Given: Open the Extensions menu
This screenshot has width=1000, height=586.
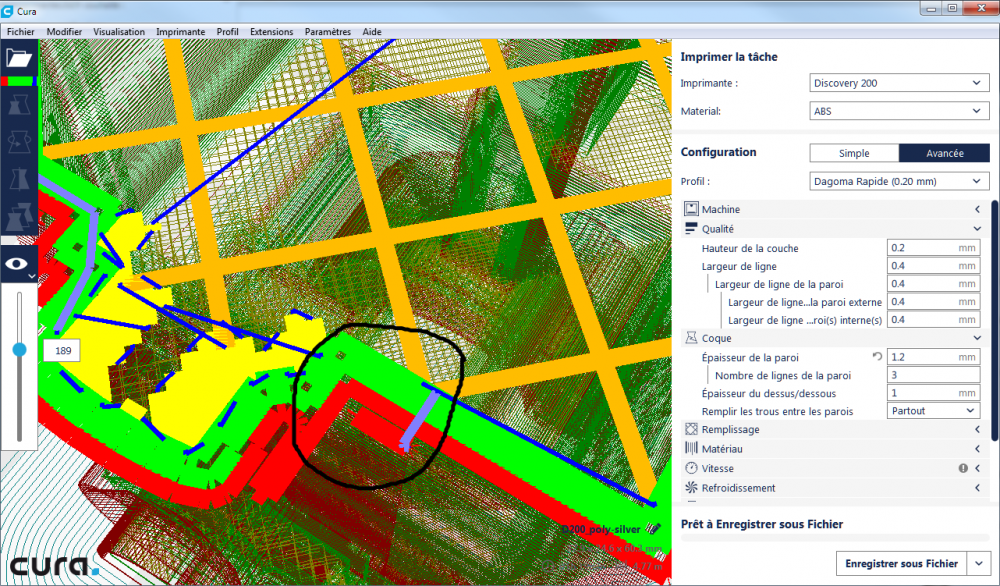Looking at the screenshot, I should pyautogui.click(x=272, y=32).
